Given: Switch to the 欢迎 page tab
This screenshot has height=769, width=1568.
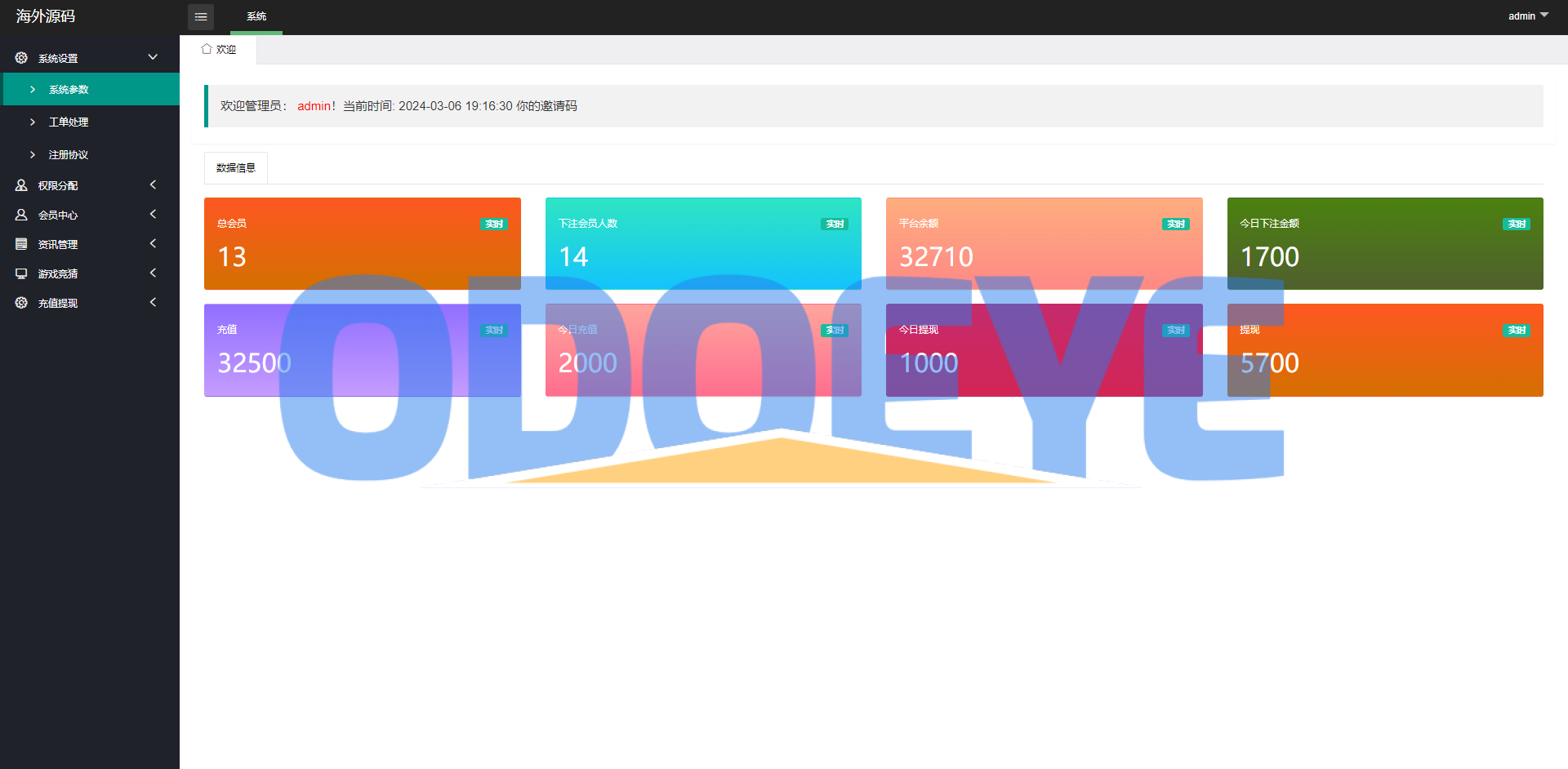Looking at the screenshot, I should (x=219, y=50).
